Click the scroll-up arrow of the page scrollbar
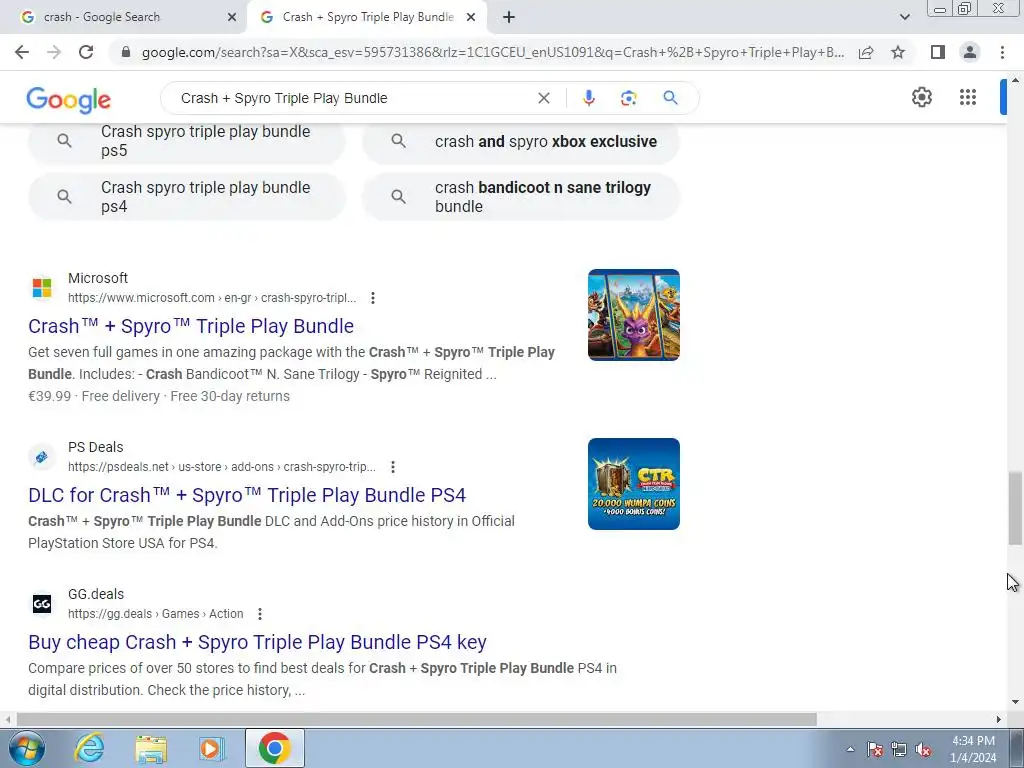 pos(1015,80)
